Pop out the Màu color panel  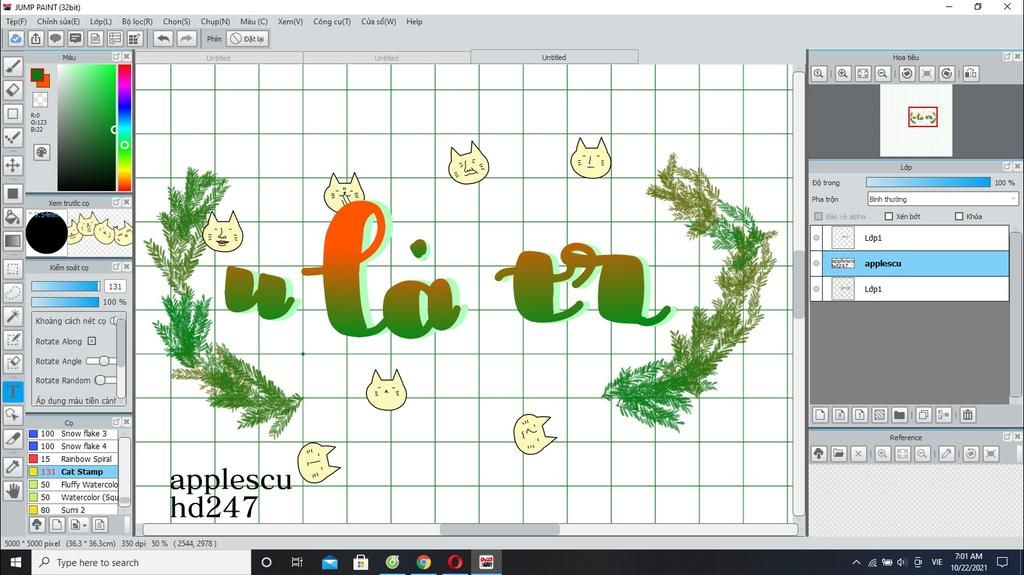(x=116, y=57)
